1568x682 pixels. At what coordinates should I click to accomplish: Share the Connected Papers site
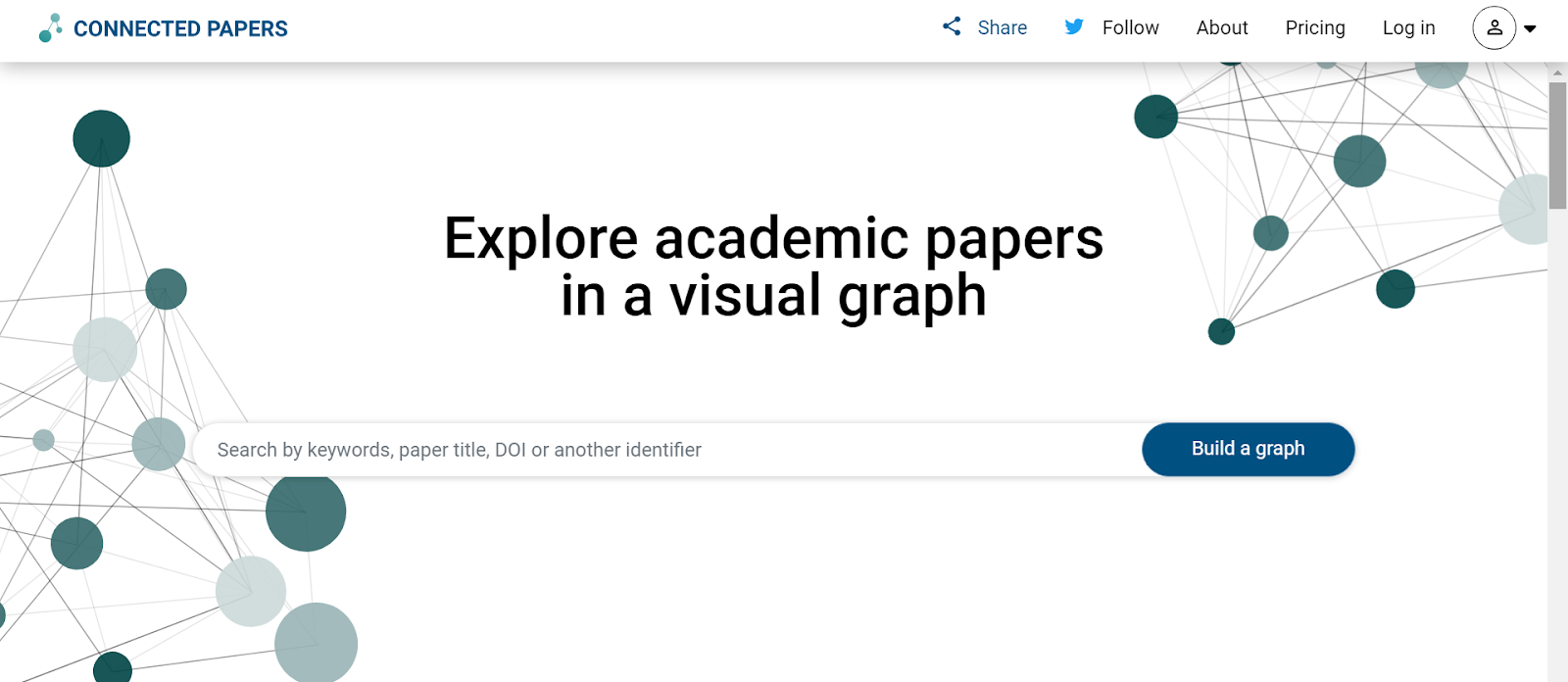[x=1000, y=27]
